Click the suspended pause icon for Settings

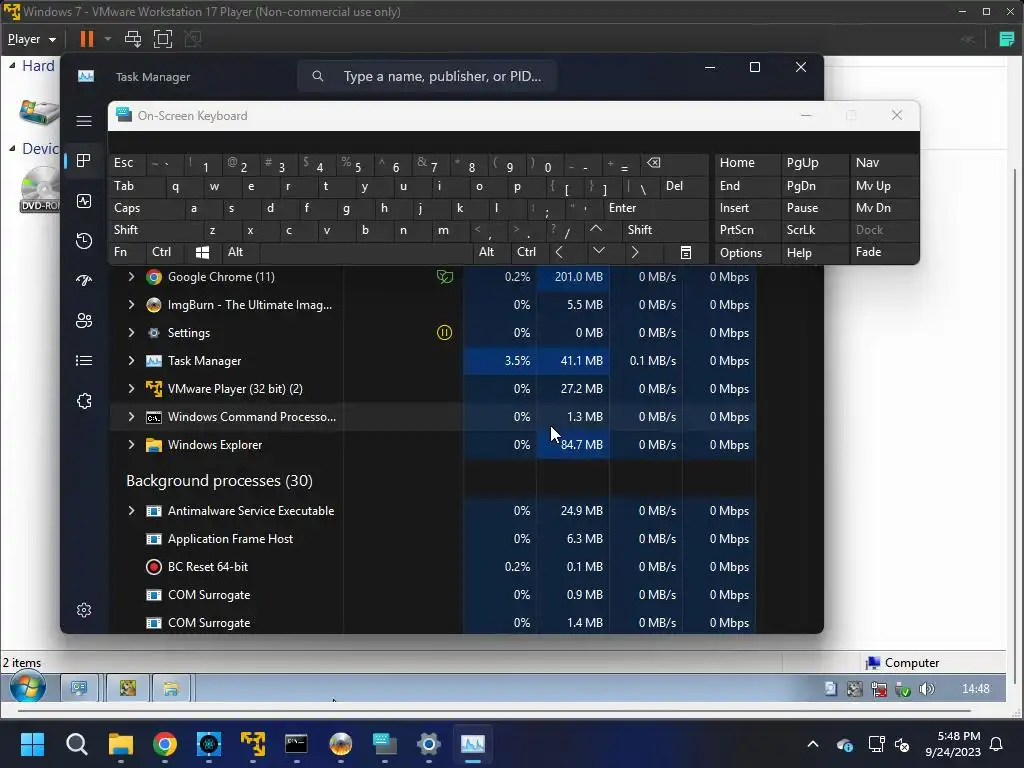pos(444,333)
